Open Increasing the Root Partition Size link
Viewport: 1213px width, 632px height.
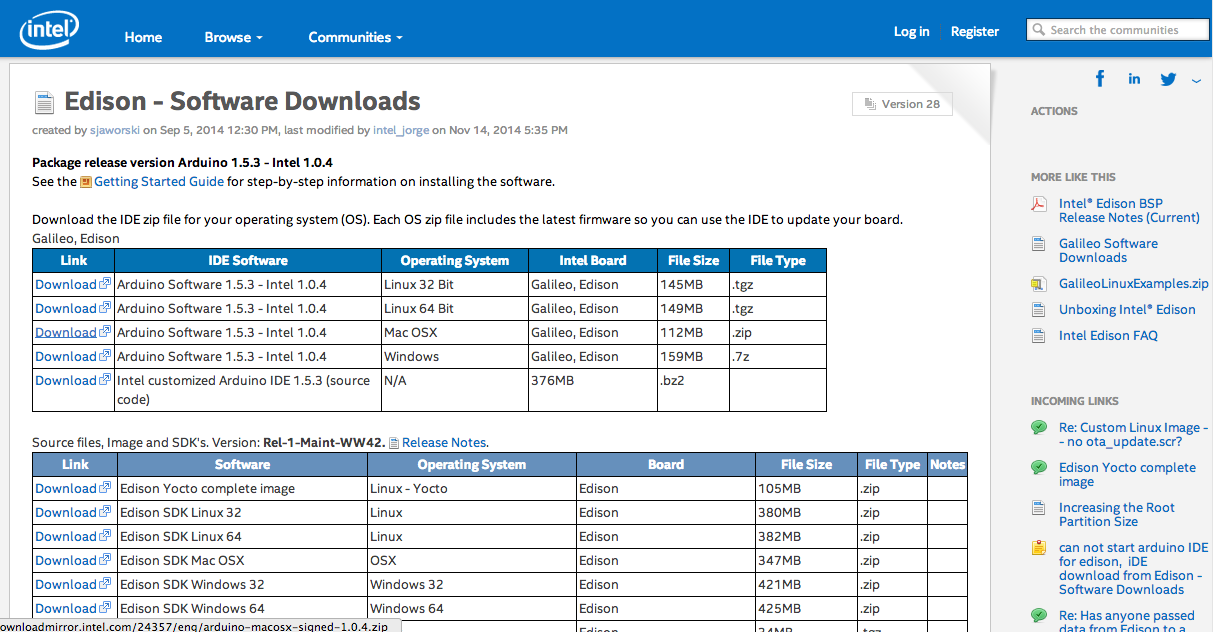pyautogui.click(x=1117, y=514)
